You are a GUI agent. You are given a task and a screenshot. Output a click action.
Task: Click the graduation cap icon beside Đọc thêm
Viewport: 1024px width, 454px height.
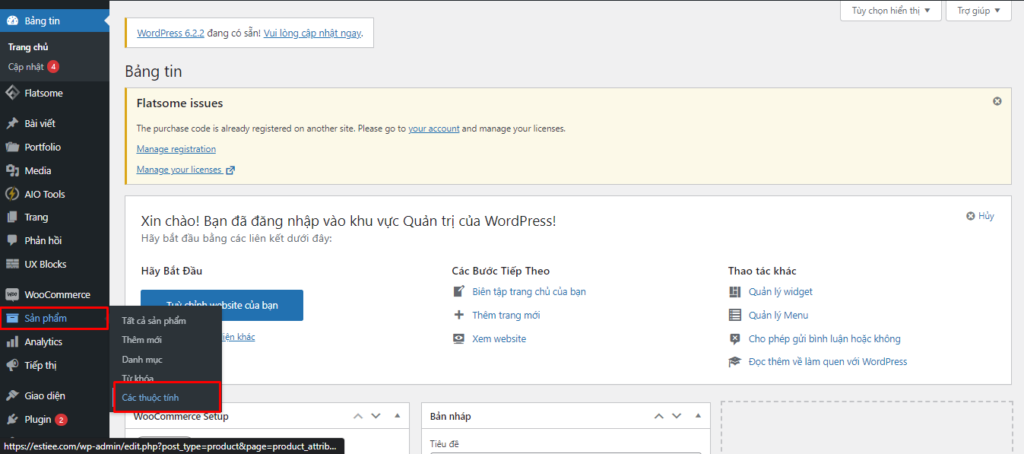coord(735,361)
